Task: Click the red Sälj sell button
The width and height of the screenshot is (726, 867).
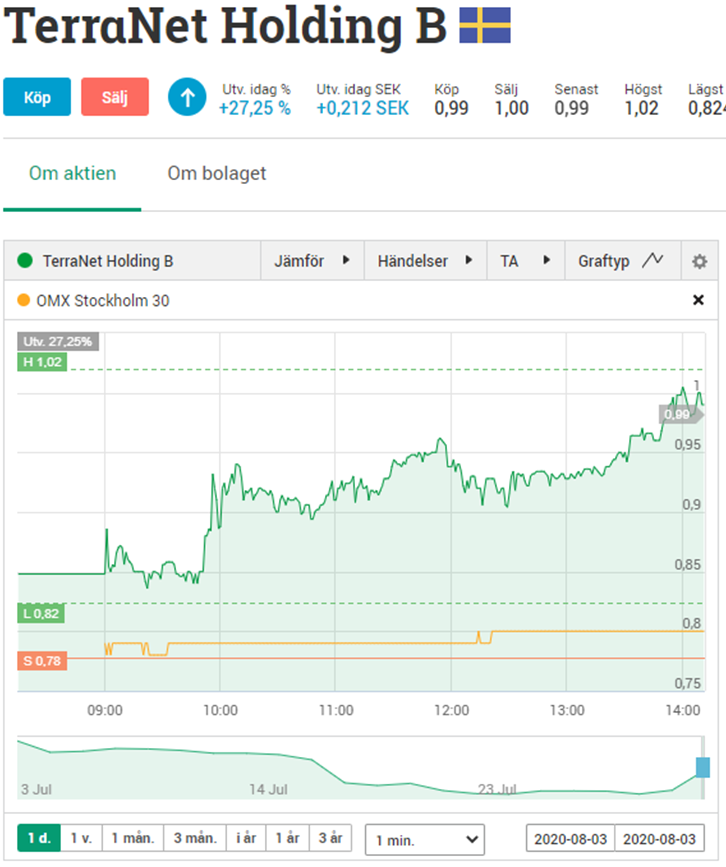Action: coord(115,97)
